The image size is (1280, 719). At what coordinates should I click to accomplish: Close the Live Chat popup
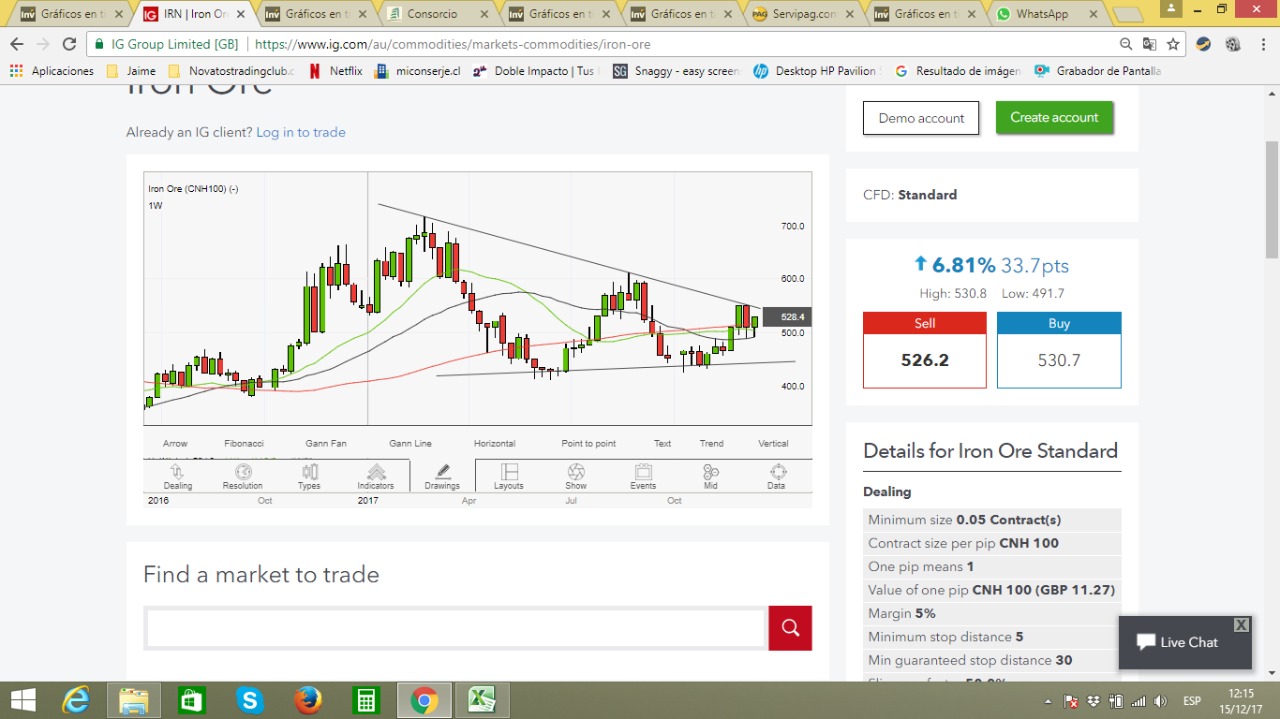1241,625
